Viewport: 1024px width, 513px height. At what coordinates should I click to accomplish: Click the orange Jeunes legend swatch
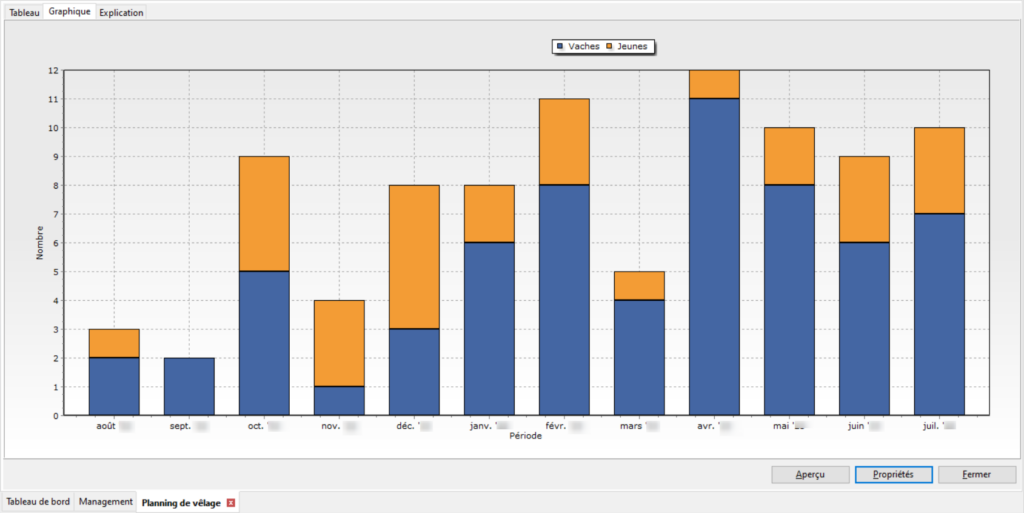click(610, 47)
